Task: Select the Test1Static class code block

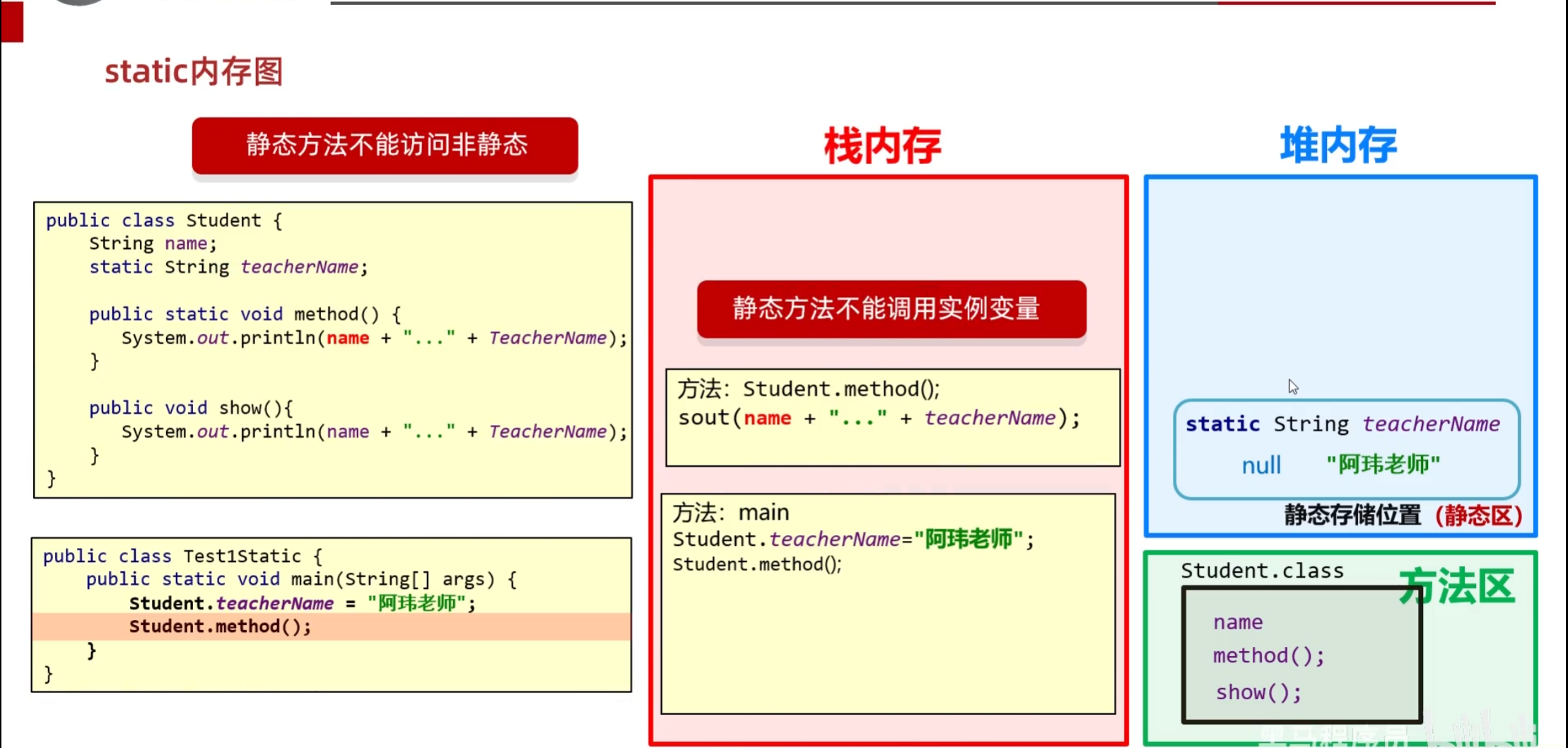Action: pos(332,614)
